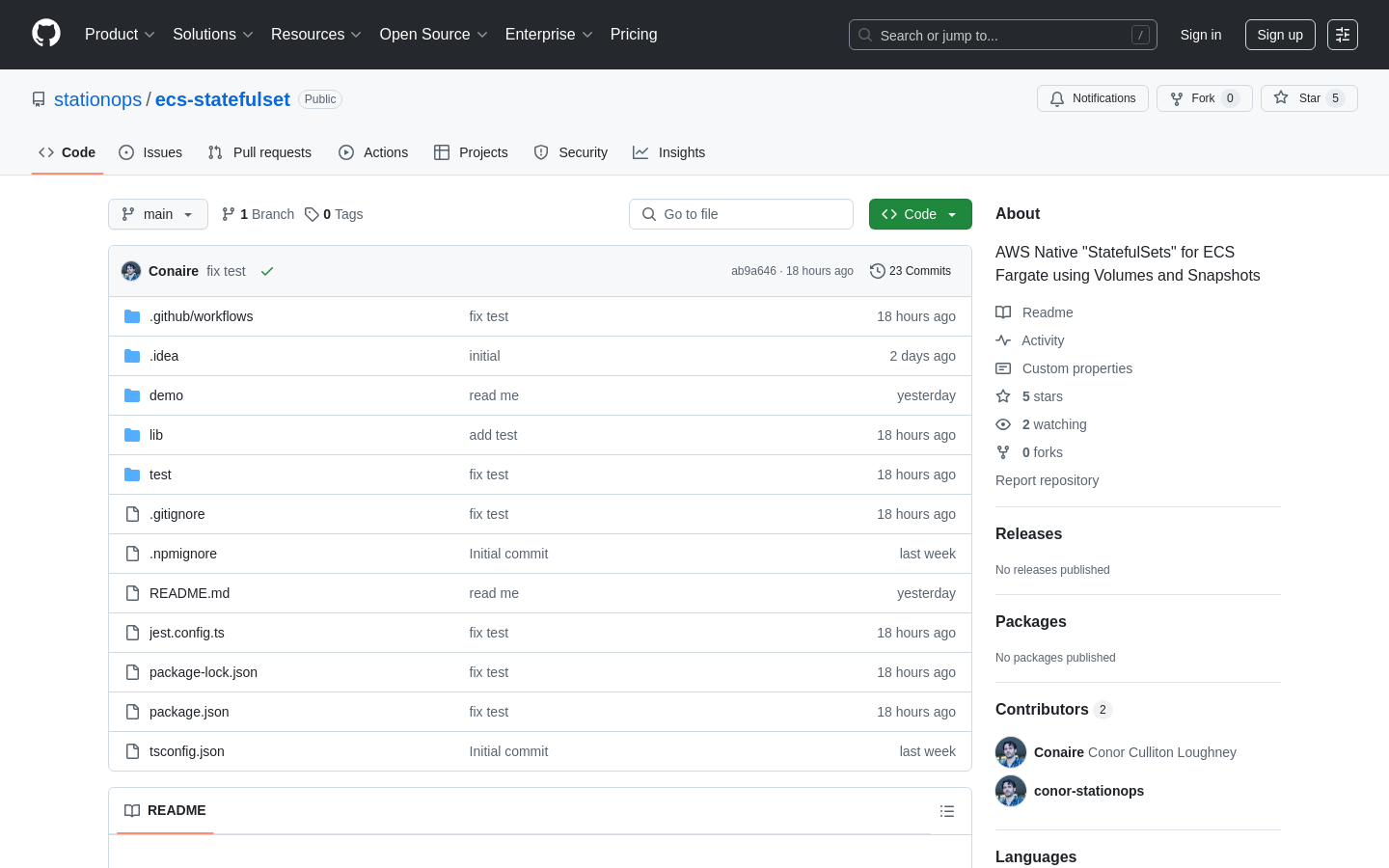Select the README tab below files
This screenshot has height=868, width=1389.
(165, 810)
